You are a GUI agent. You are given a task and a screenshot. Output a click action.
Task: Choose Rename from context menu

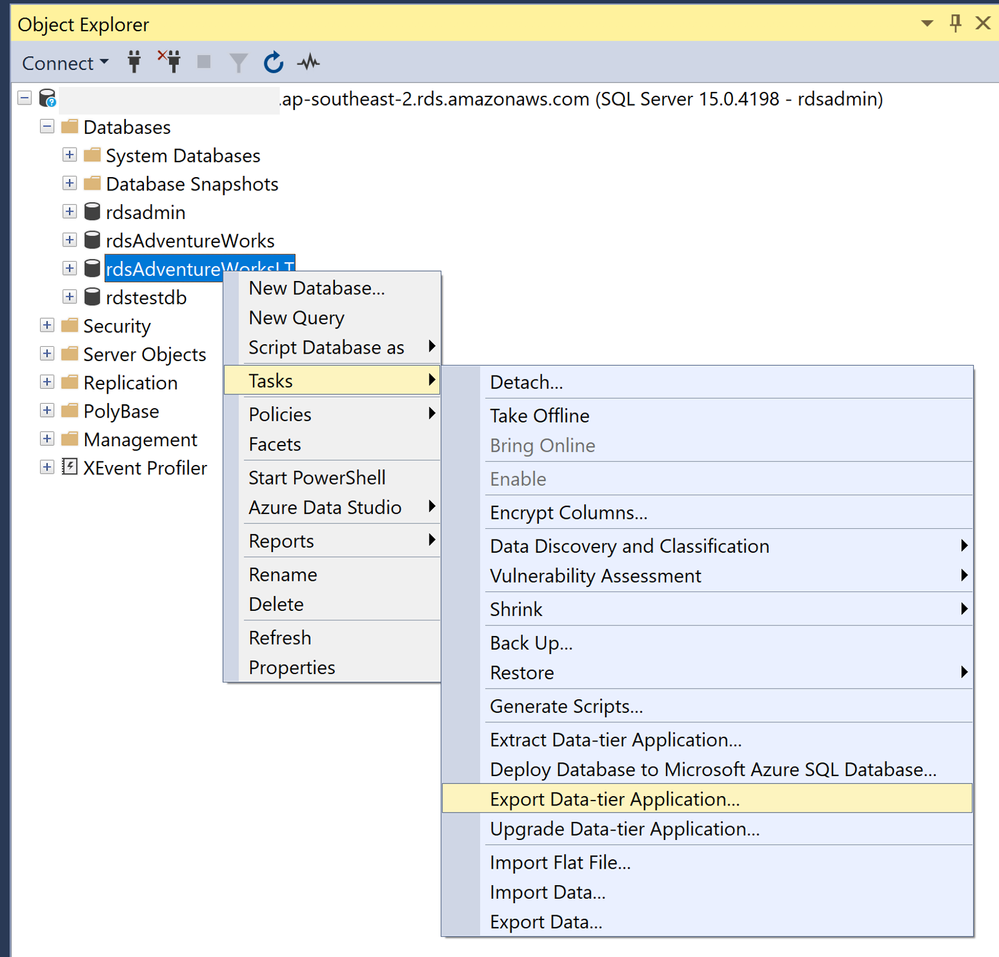pyautogui.click(x=333, y=574)
